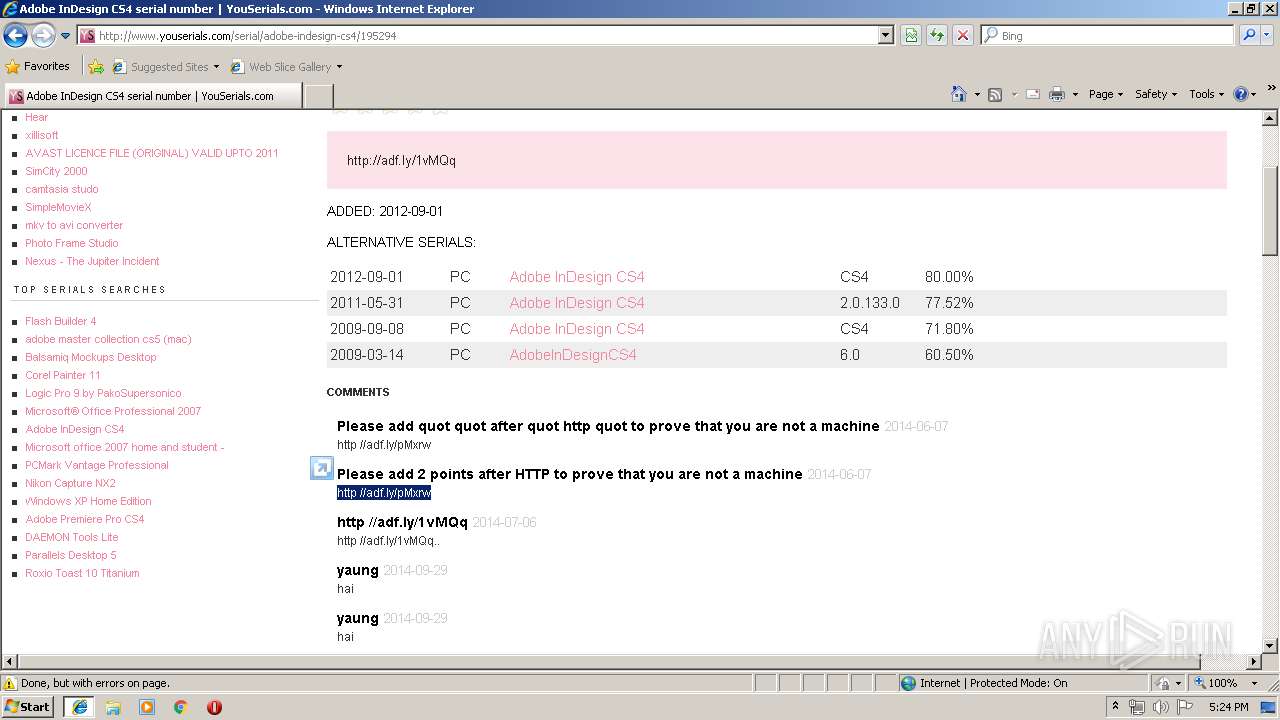Image resolution: width=1280 pixels, height=720 pixels.
Task: Open AdobeInDesignCS4 link in 2009-03-14 row
Action: [573, 355]
